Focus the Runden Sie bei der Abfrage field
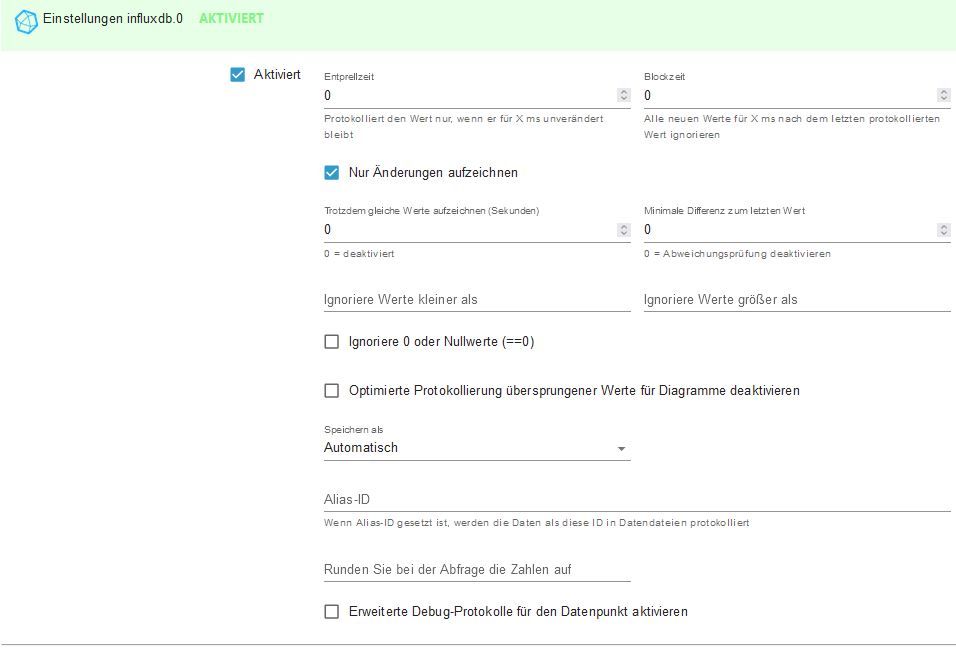Image resolution: width=956 pixels, height=648 pixels. [x=477, y=570]
